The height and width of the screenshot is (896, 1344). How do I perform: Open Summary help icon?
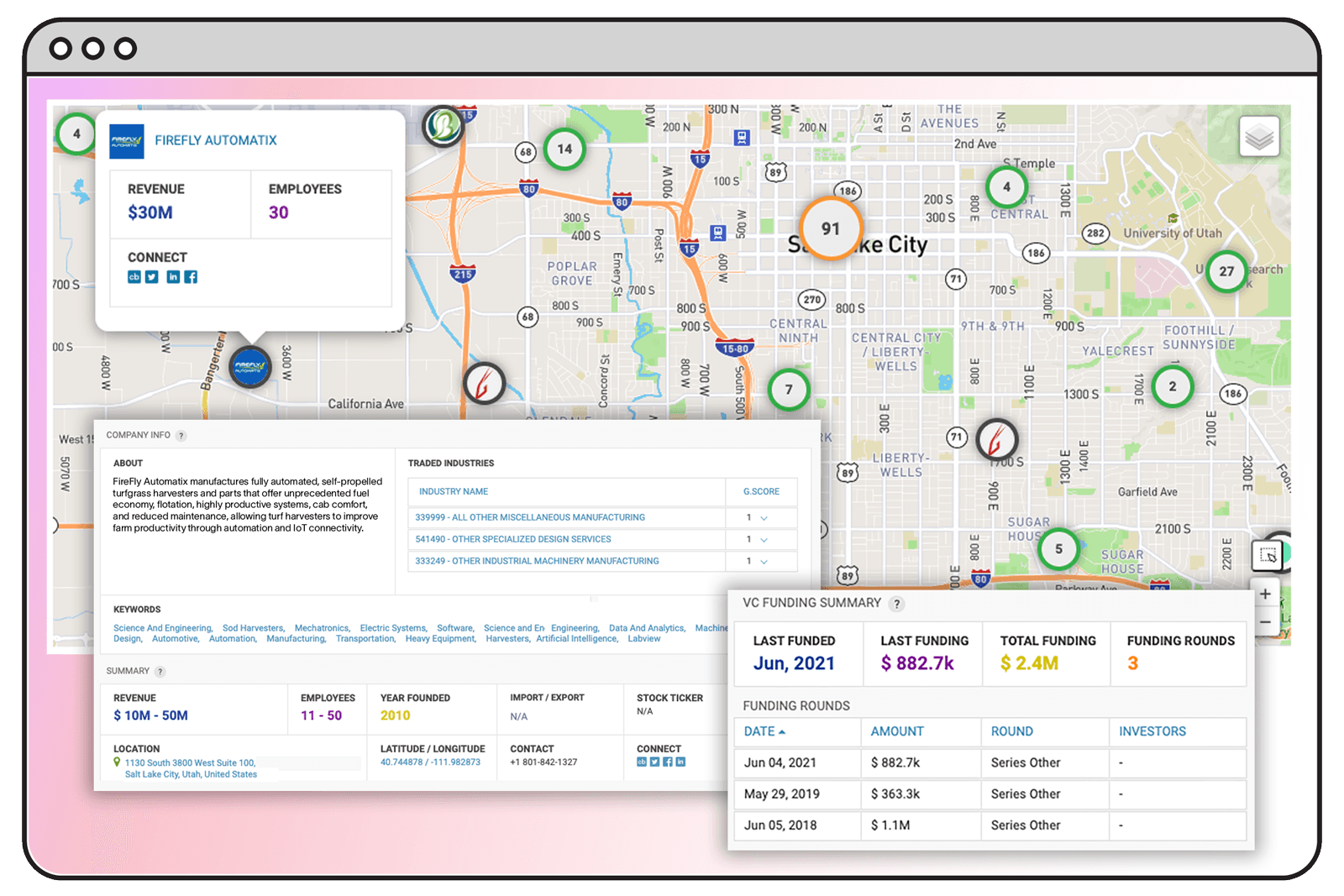pyautogui.click(x=160, y=672)
